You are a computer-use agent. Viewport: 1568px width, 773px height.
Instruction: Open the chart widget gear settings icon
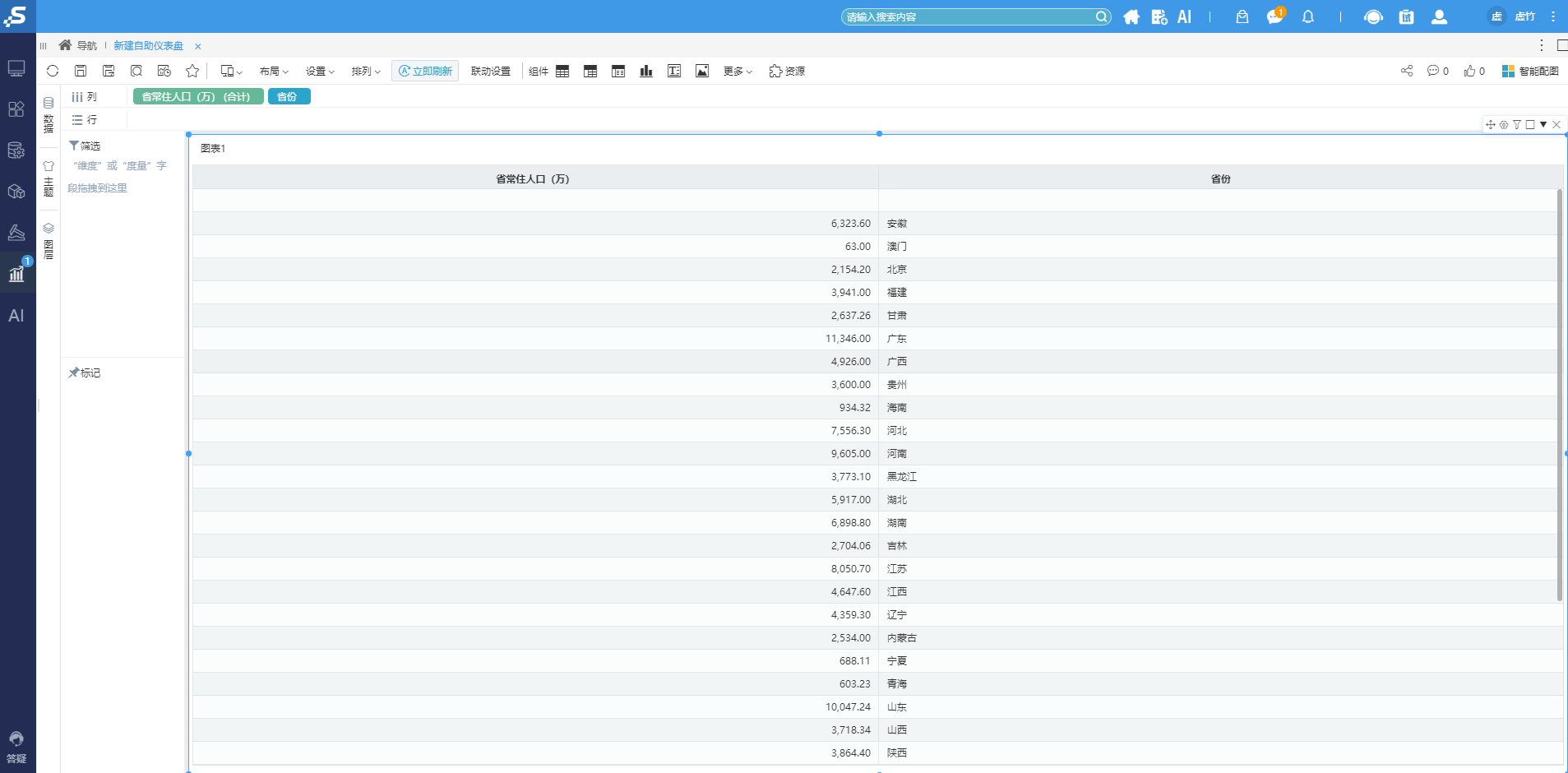1504,125
